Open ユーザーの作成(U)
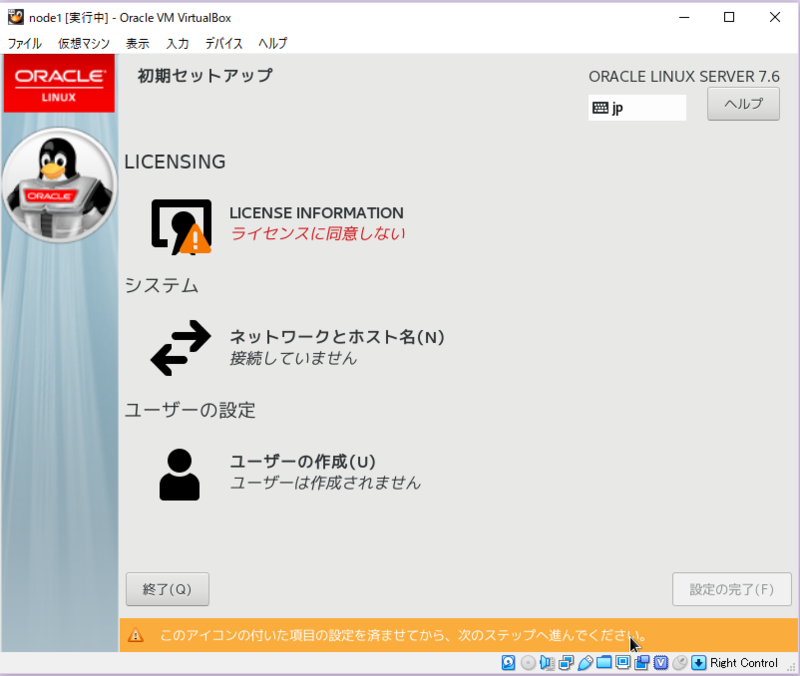Image resolution: width=800 pixels, height=676 pixels. [303, 462]
